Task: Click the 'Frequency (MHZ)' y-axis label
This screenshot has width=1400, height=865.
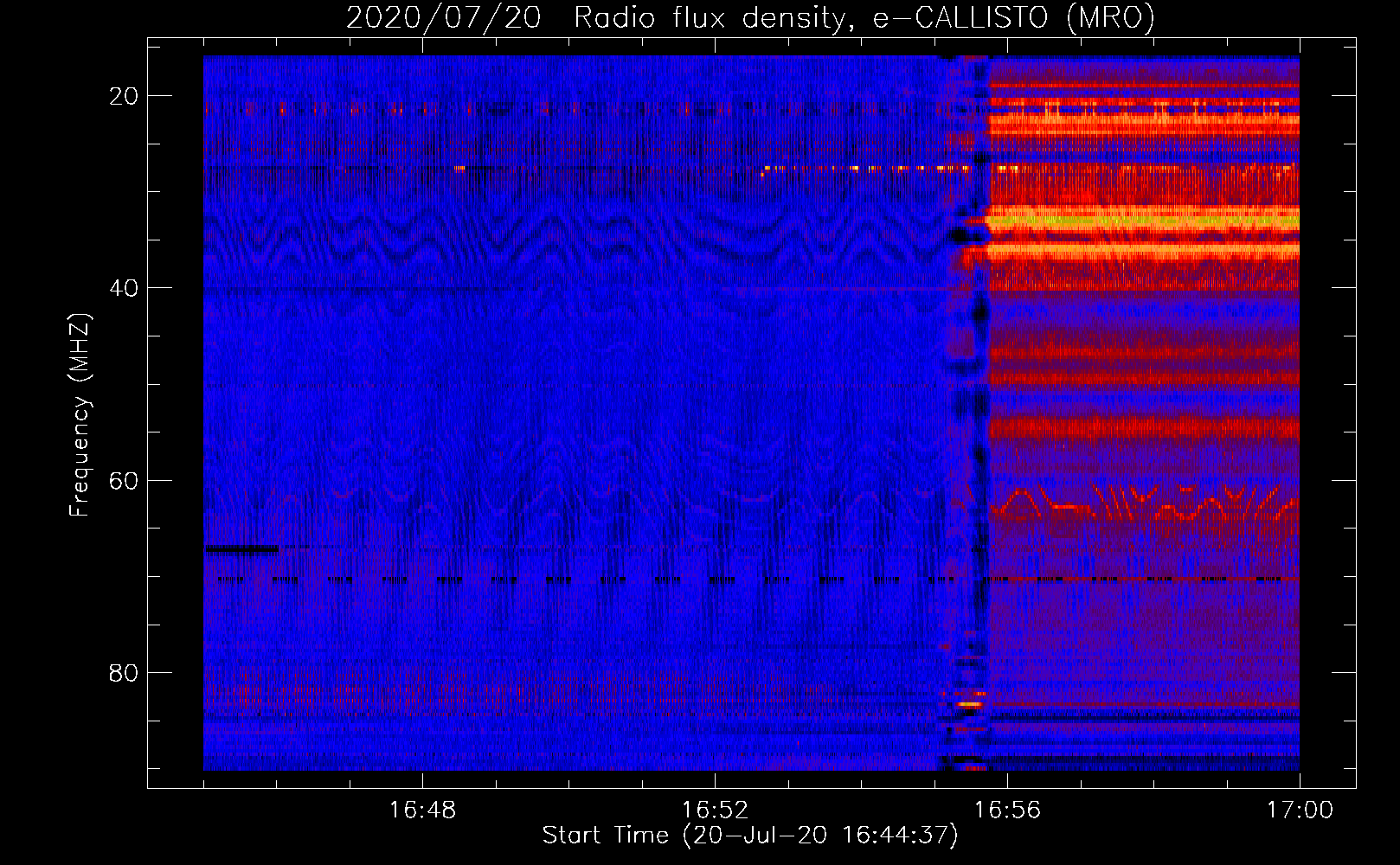Action: [x=80, y=415]
